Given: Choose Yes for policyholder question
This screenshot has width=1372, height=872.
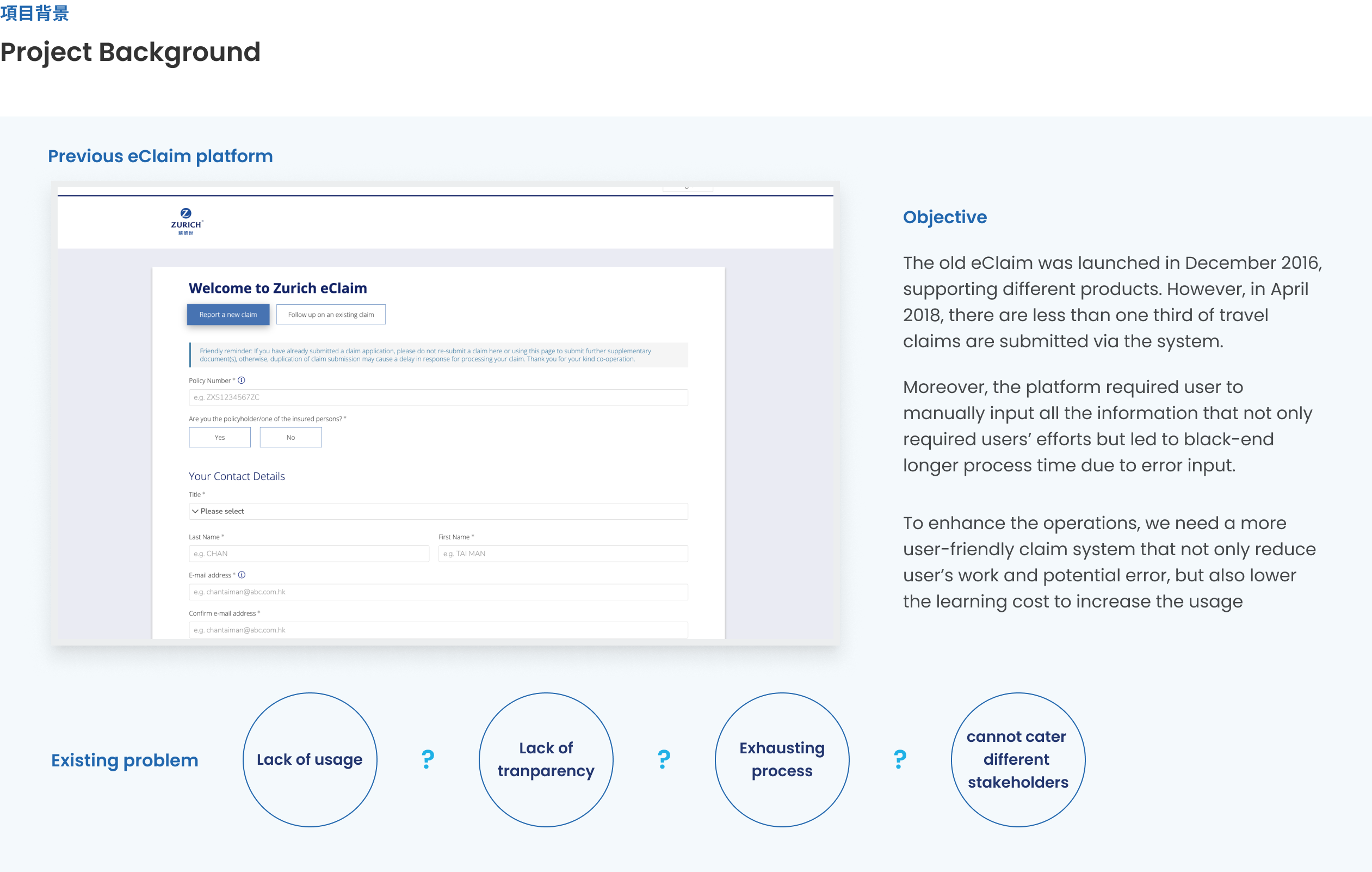Looking at the screenshot, I should (220, 437).
